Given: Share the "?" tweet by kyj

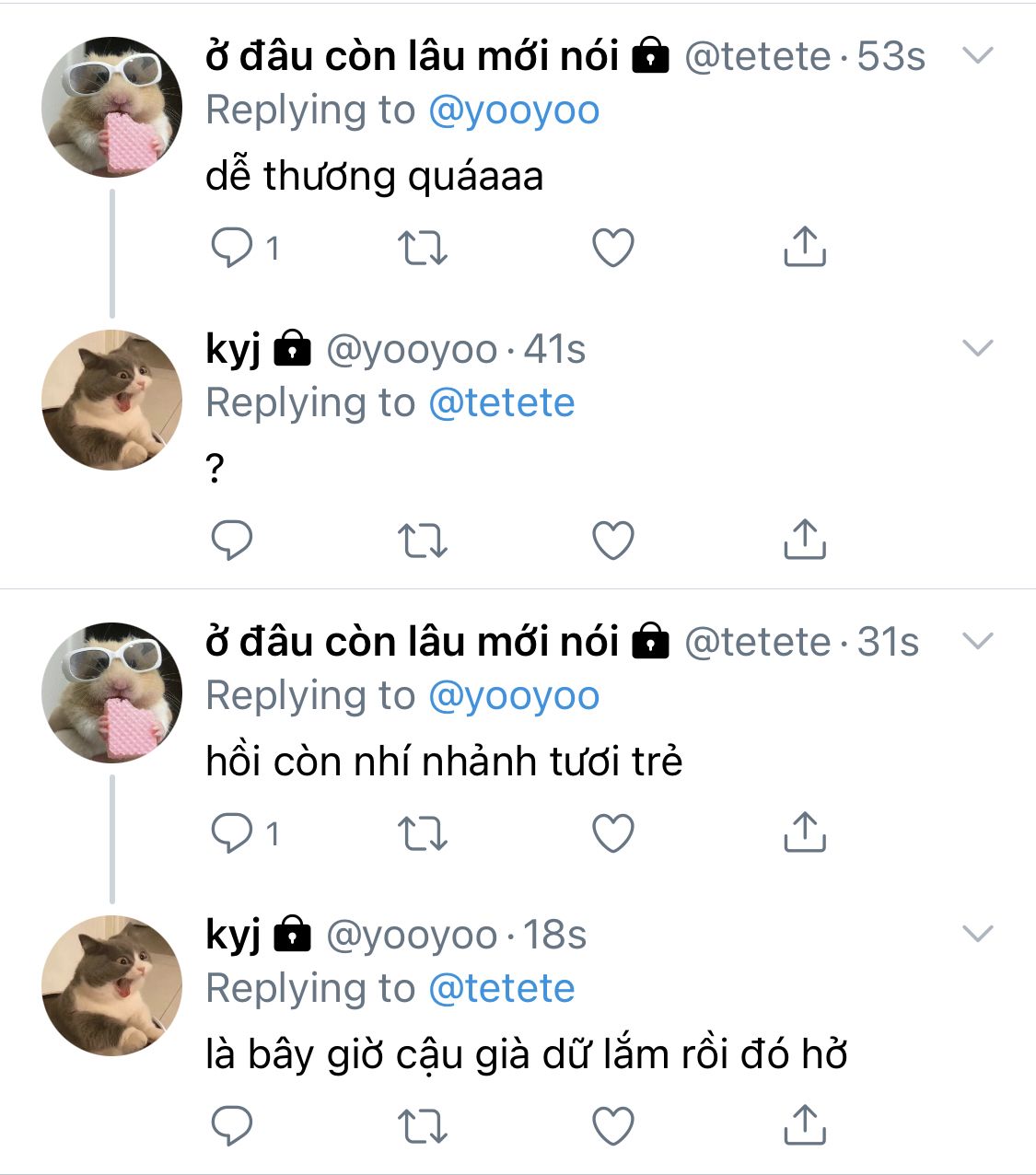Looking at the screenshot, I should pos(805,540).
